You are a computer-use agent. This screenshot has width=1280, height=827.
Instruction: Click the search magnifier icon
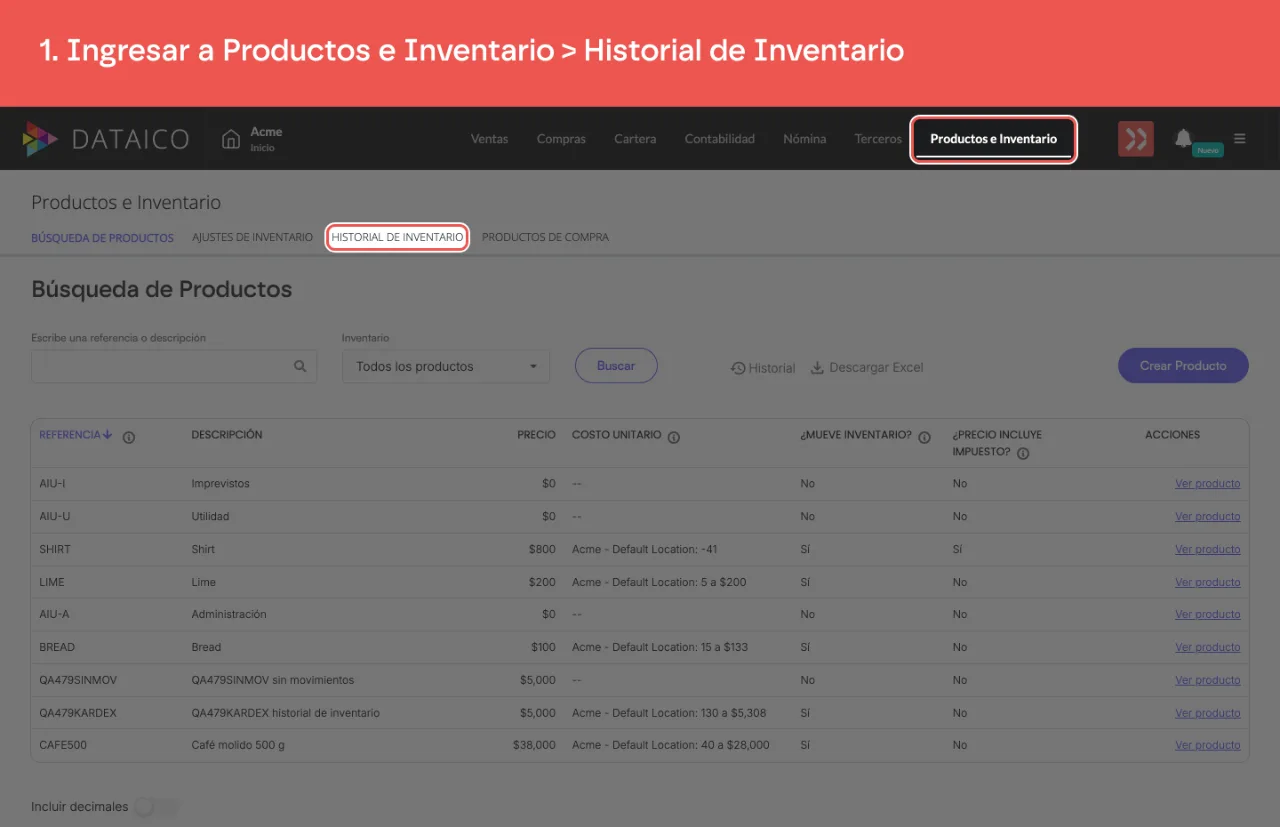pyautogui.click(x=300, y=366)
